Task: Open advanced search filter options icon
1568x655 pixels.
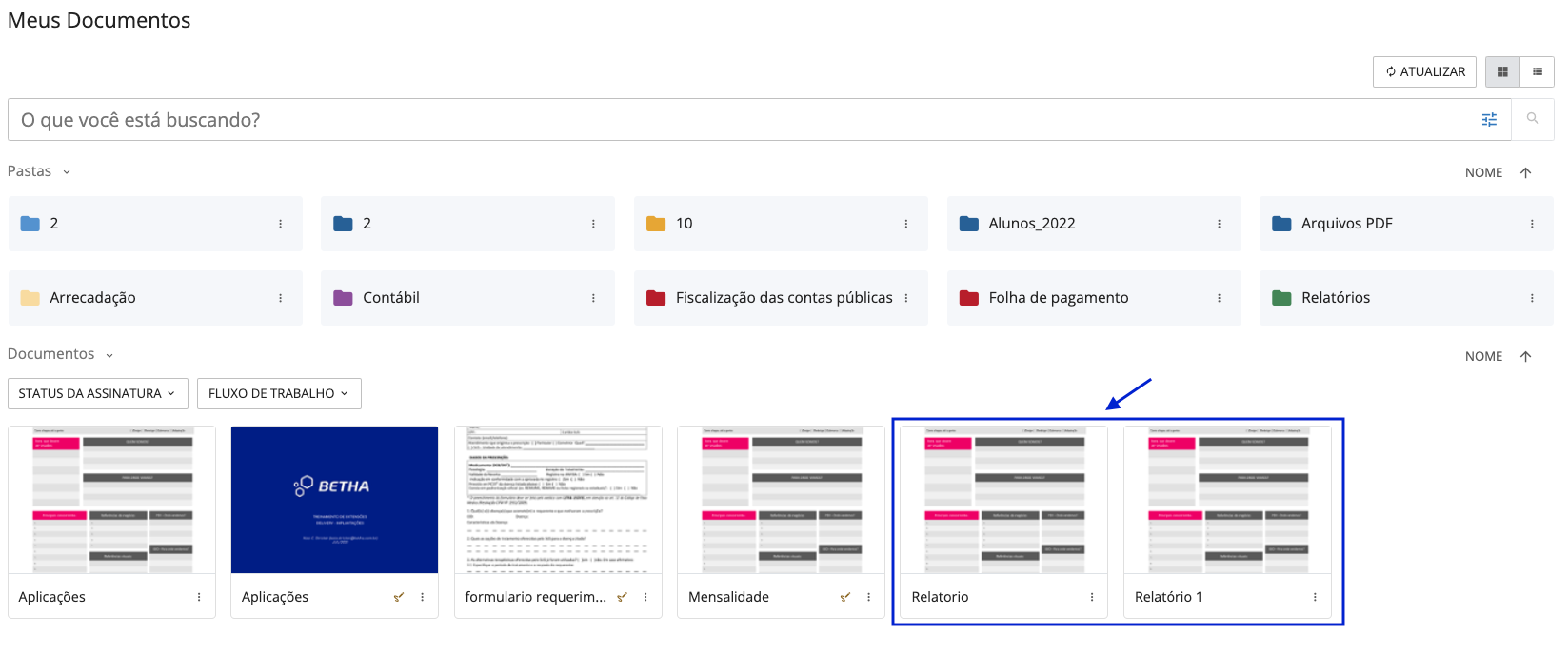Action: 1489,119
